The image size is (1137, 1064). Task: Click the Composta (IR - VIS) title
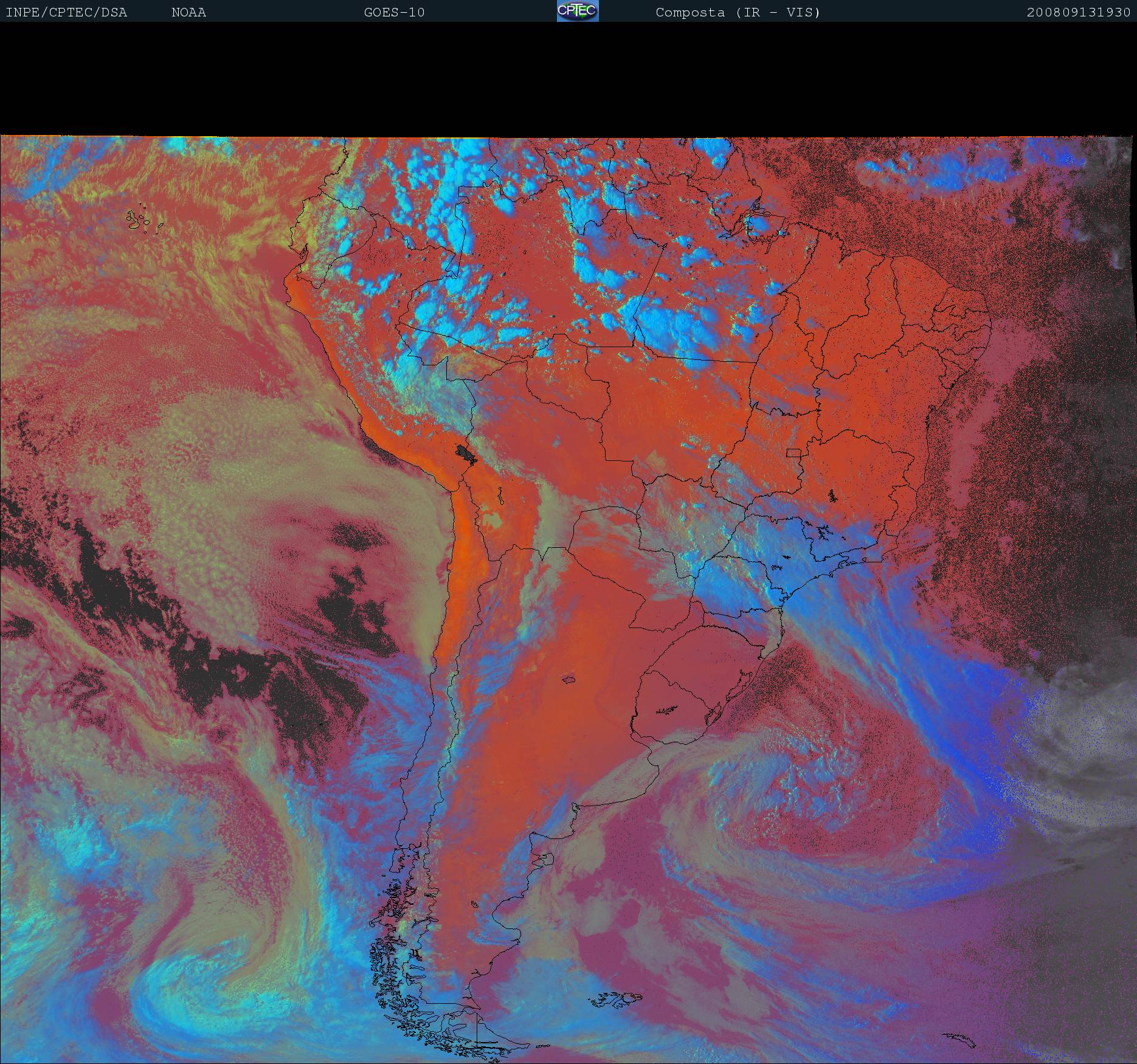tap(738, 12)
